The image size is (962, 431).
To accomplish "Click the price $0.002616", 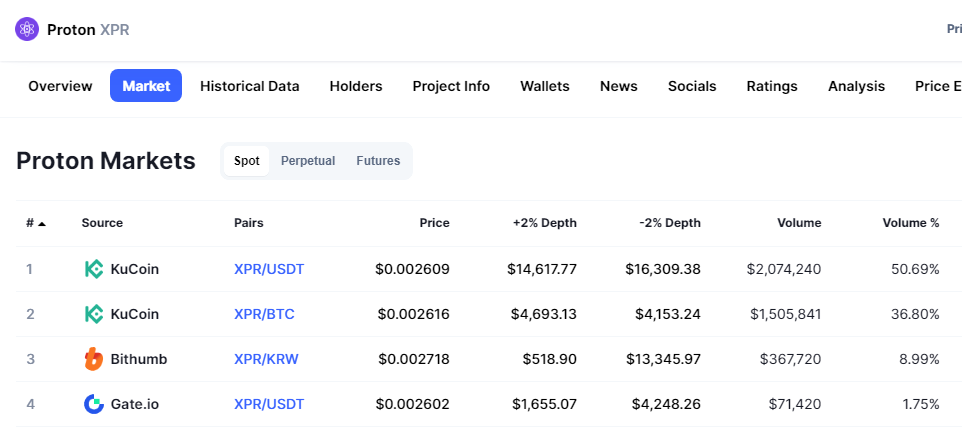I will [x=414, y=314].
